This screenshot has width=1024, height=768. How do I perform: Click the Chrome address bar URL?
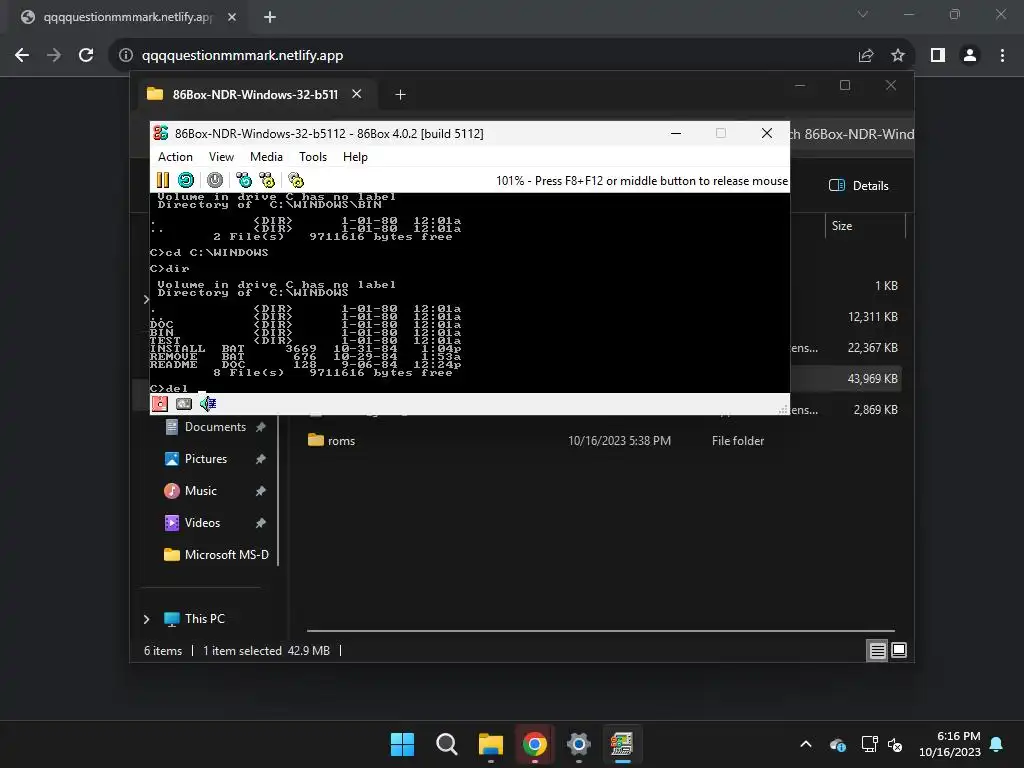[242, 56]
